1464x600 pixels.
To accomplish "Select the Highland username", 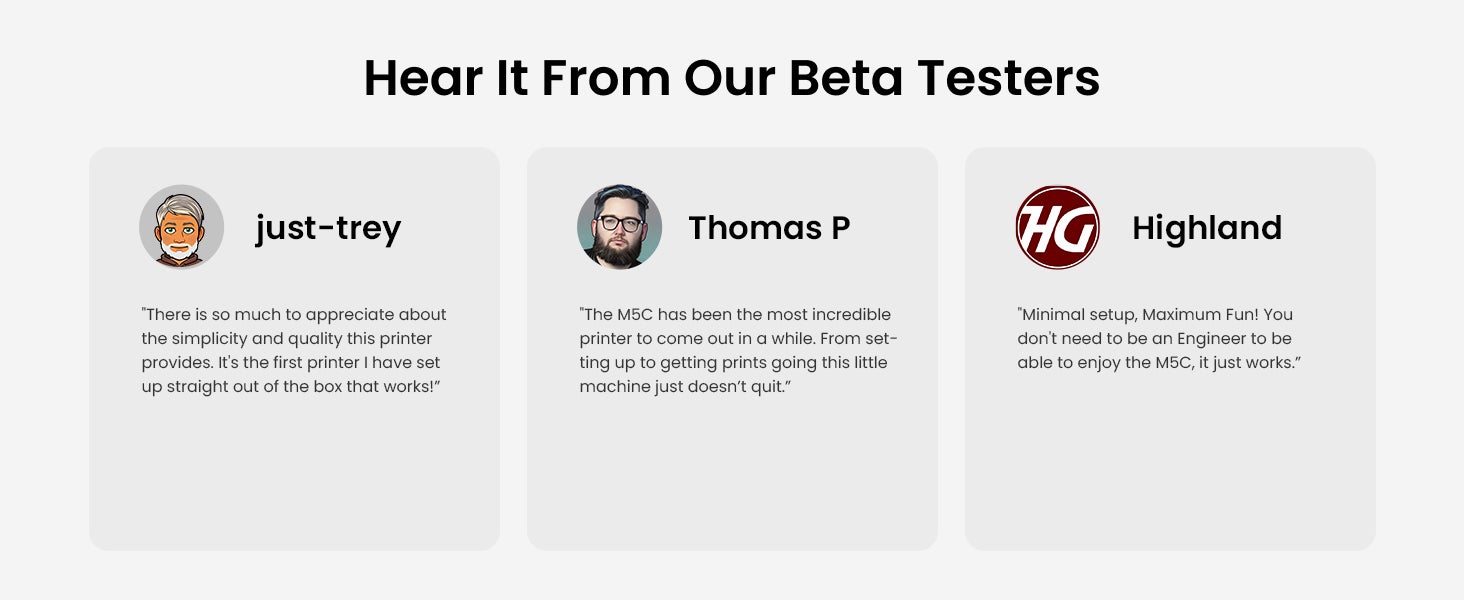I will point(1206,228).
